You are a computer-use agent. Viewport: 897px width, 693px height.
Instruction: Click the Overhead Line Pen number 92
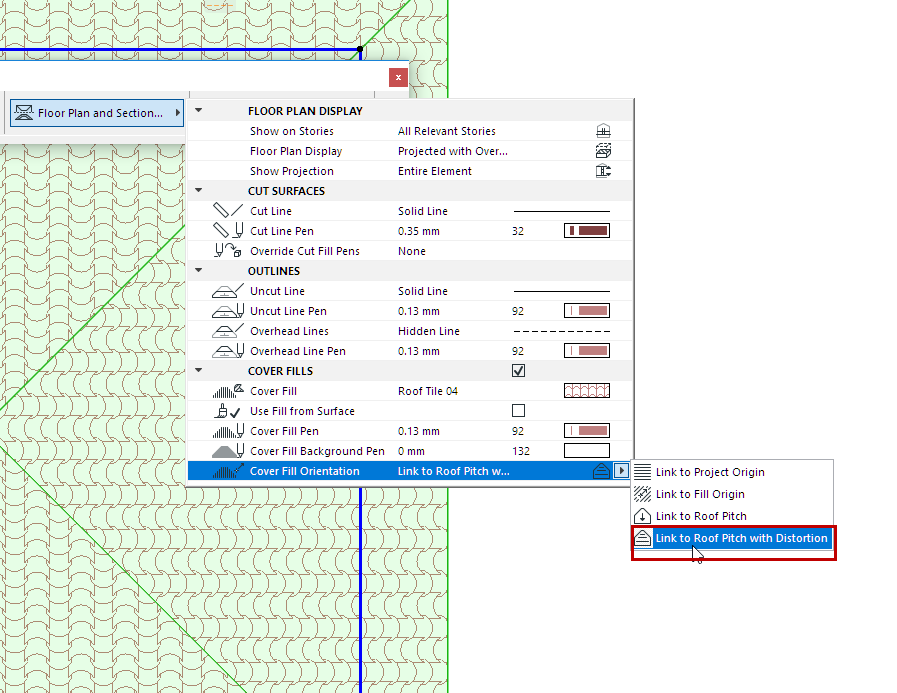518,351
